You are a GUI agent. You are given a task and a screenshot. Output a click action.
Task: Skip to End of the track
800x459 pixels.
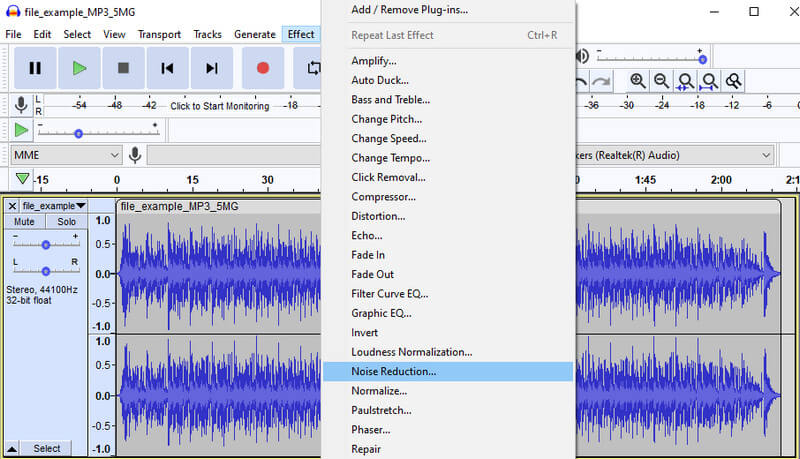tap(211, 68)
